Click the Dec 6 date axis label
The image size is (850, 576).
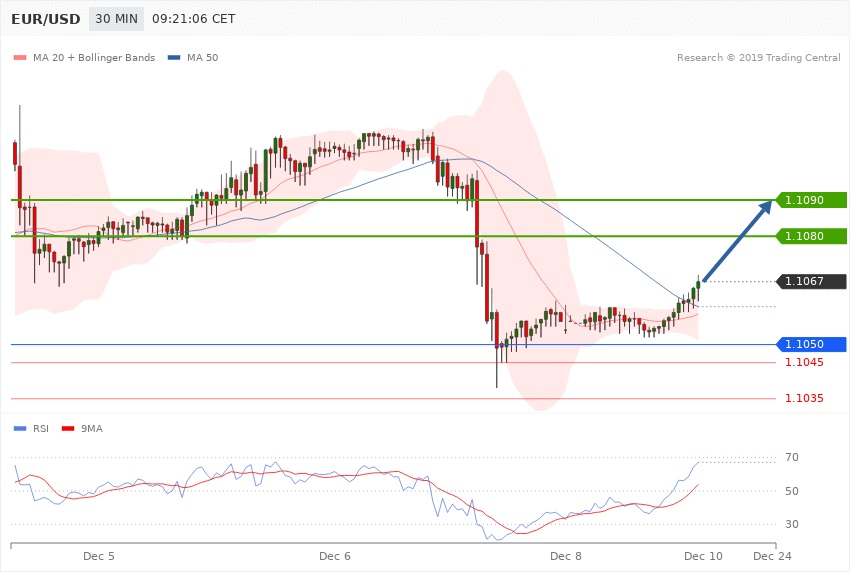(335, 555)
